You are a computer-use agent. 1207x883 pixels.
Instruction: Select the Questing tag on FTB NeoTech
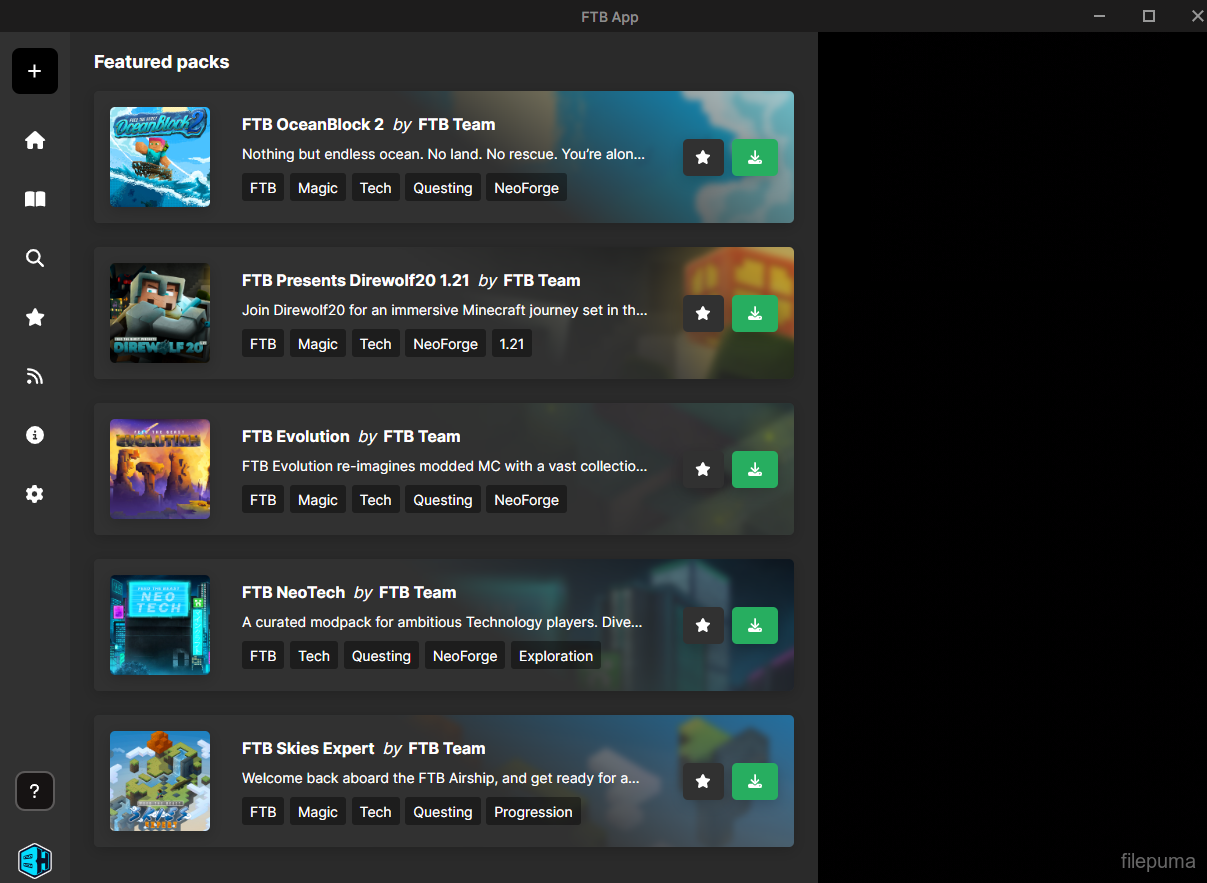[x=381, y=656]
